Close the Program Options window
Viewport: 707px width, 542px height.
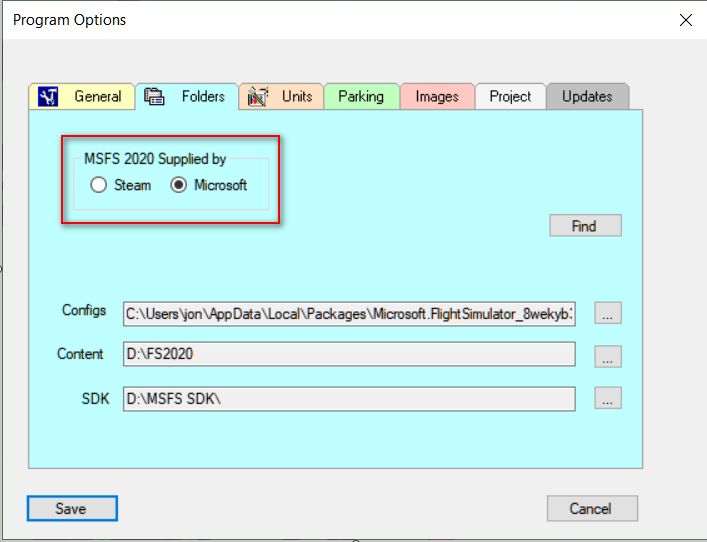click(x=686, y=20)
